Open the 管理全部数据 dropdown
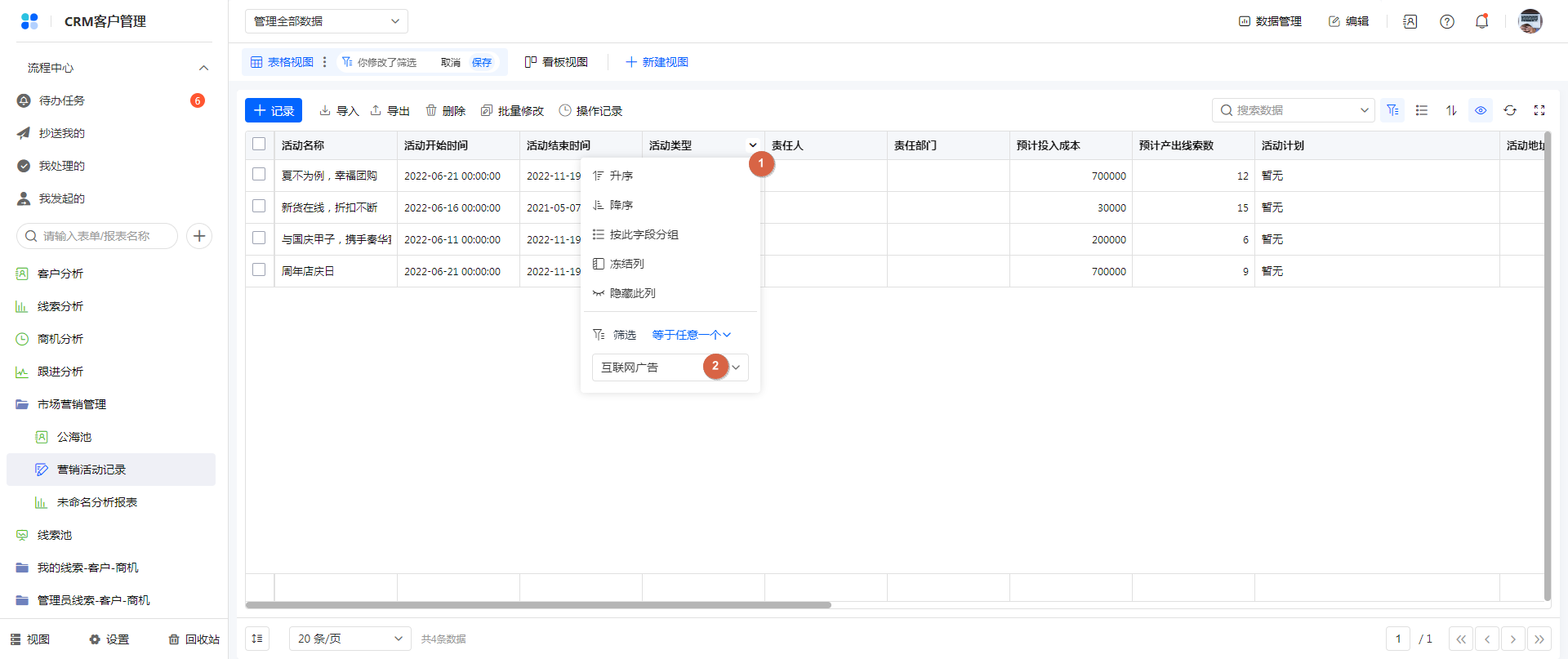Image resolution: width=1568 pixels, height=659 pixels. 326,21
